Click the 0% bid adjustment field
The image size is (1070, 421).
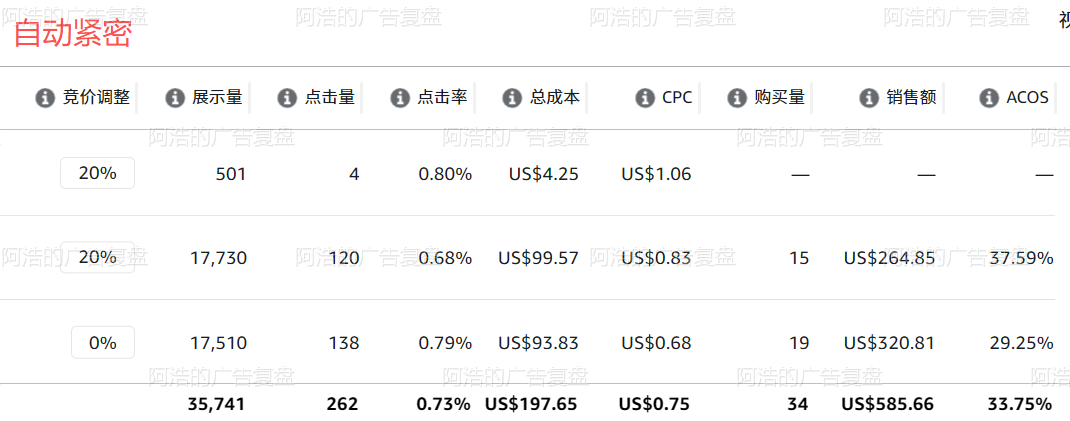coord(103,343)
